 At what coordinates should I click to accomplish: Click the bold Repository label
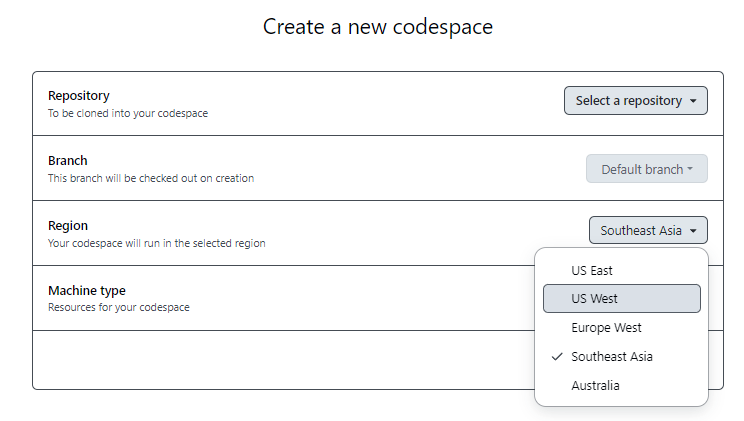(79, 96)
